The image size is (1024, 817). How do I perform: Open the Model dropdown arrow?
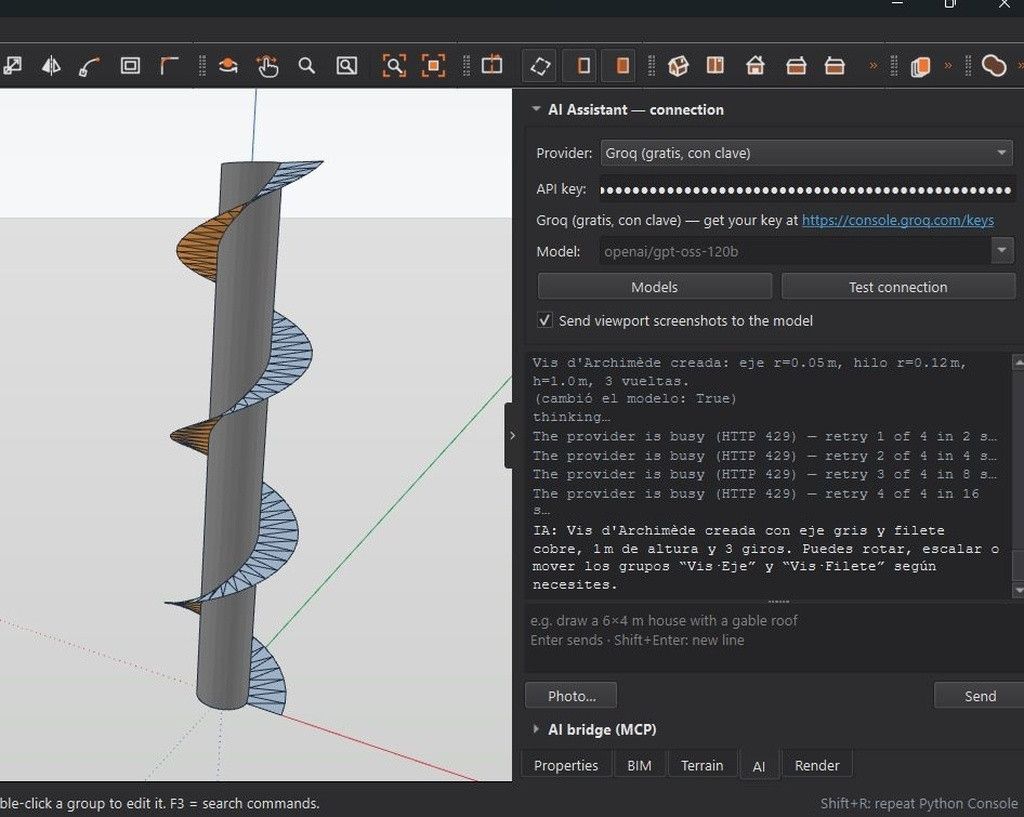[x=1002, y=251]
